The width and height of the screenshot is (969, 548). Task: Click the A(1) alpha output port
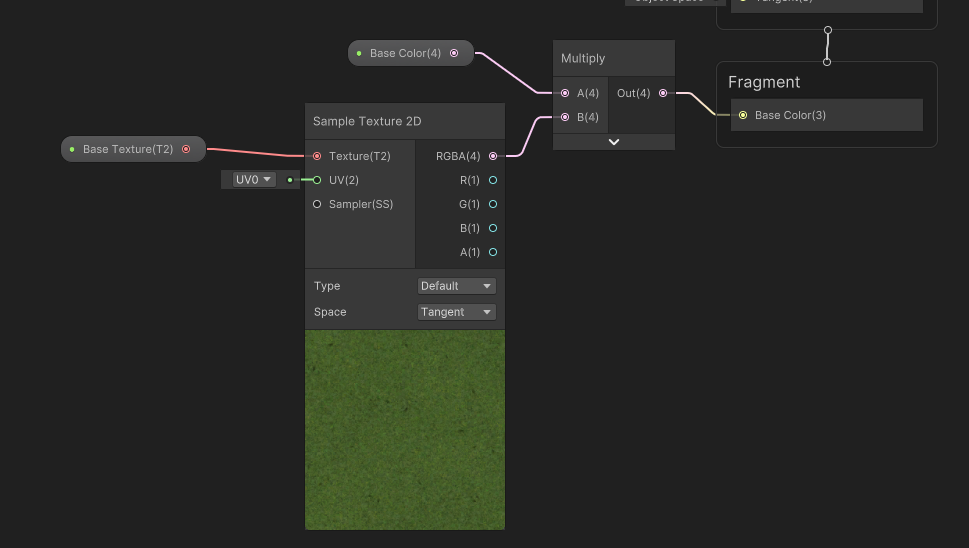(493, 252)
